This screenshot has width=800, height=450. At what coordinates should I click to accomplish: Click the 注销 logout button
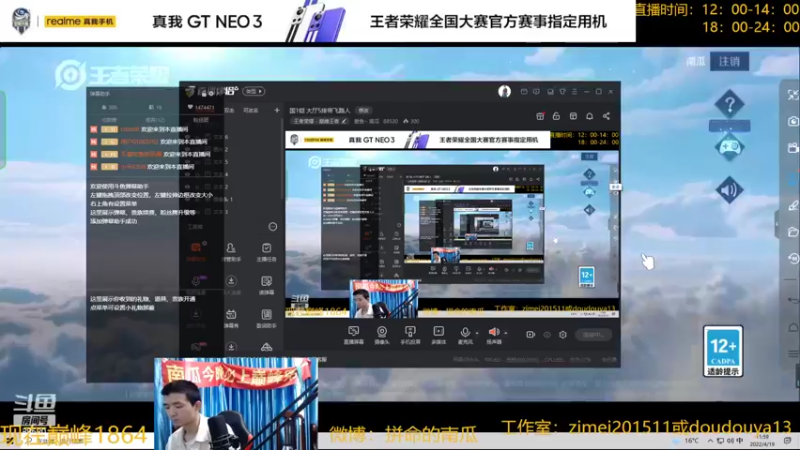(x=729, y=61)
